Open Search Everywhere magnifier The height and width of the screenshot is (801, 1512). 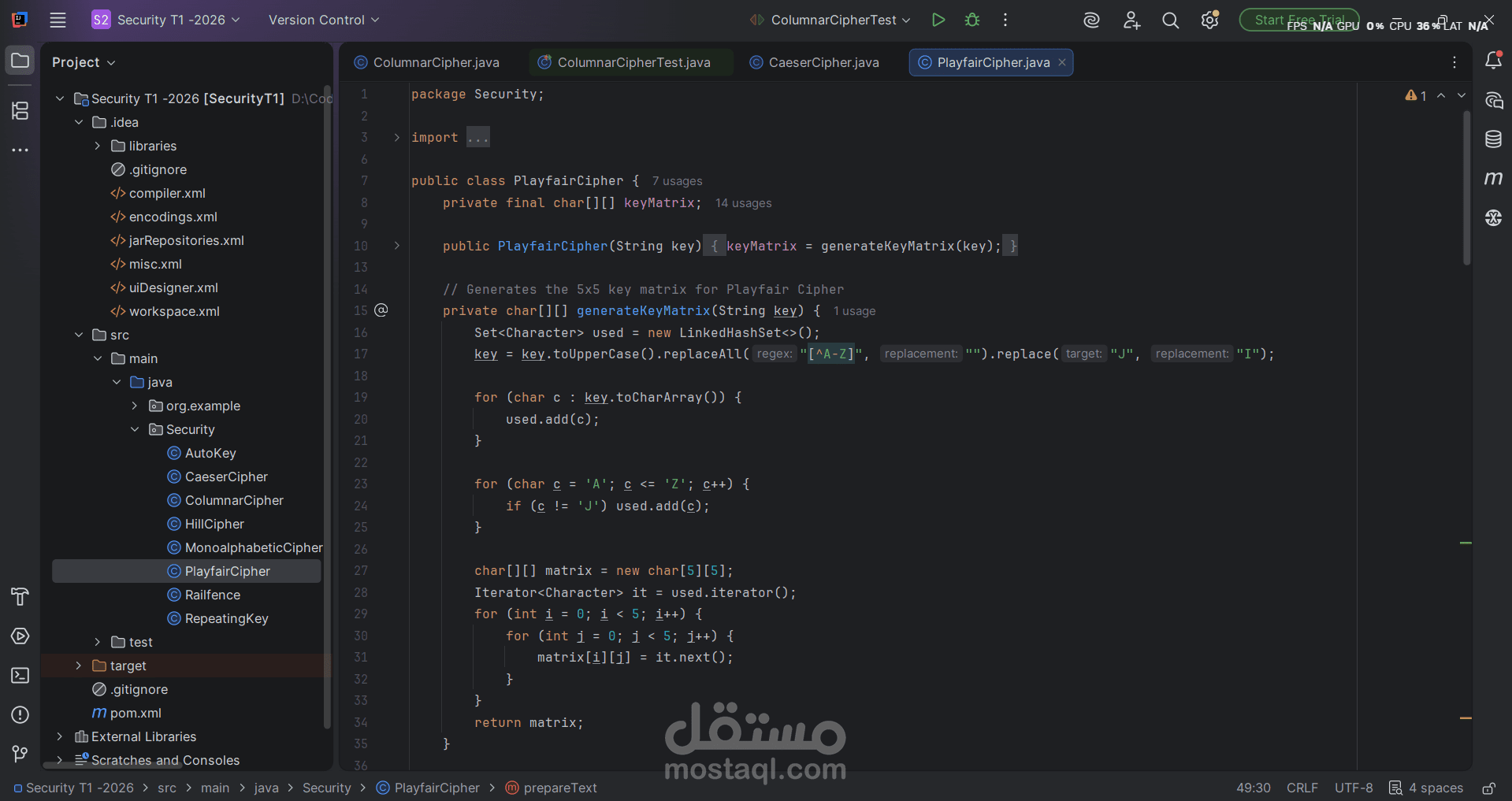pos(1171,20)
